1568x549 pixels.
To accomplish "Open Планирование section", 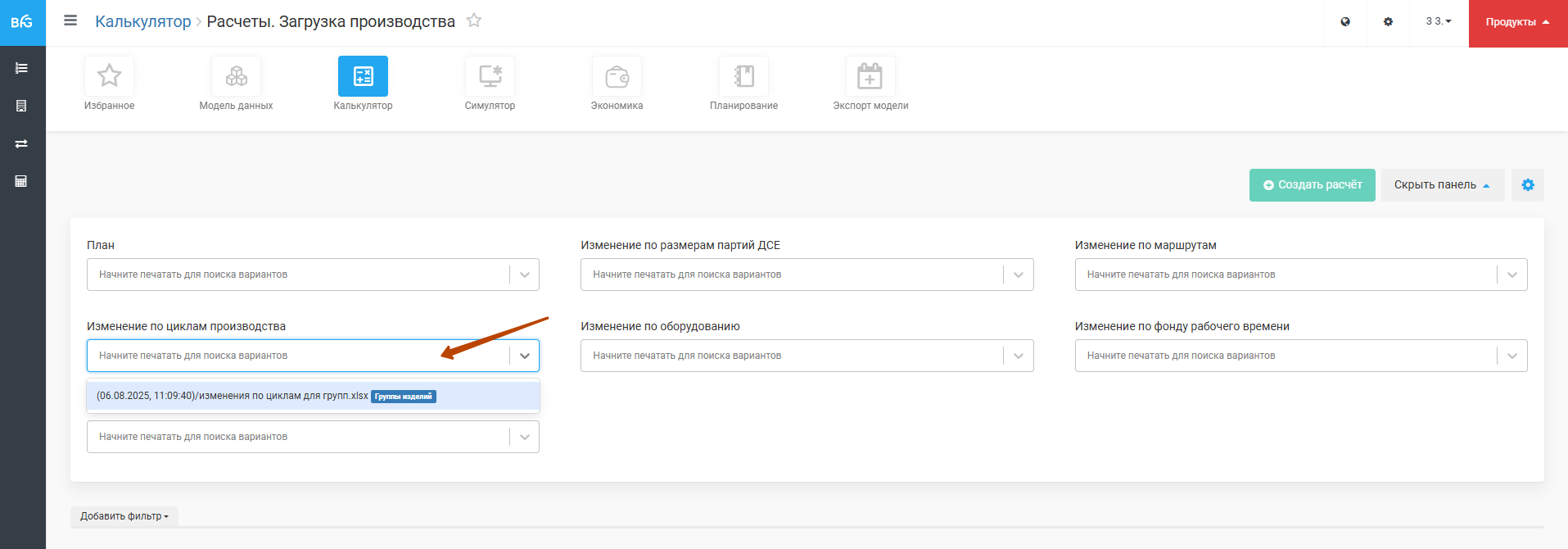I will (x=743, y=84).
